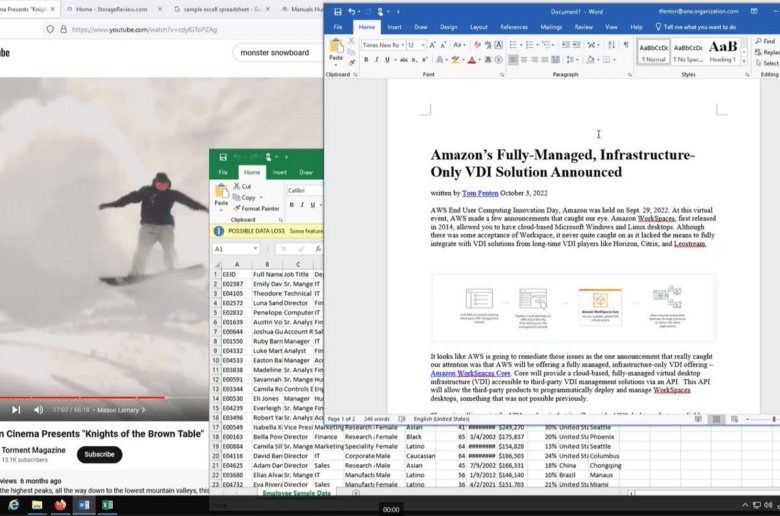
Task: Decrease paragraph indent in Word
Action: [566, 45]
